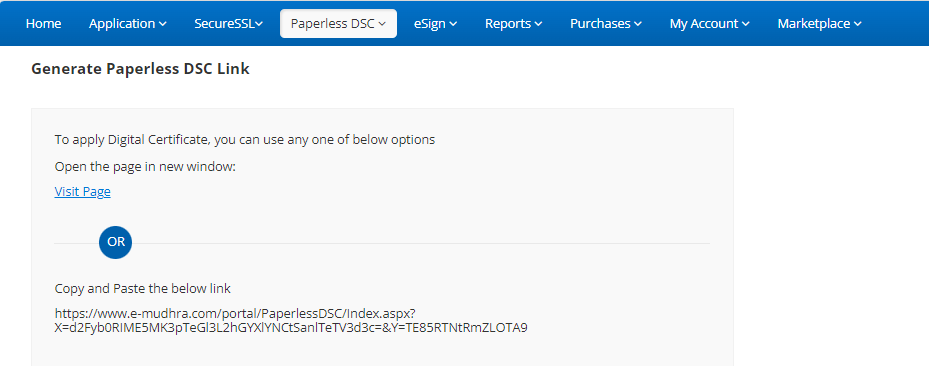The width and height of the screenshot is (929, 366).
Task: Click the chevron next to Application
Action: (163, 24)
